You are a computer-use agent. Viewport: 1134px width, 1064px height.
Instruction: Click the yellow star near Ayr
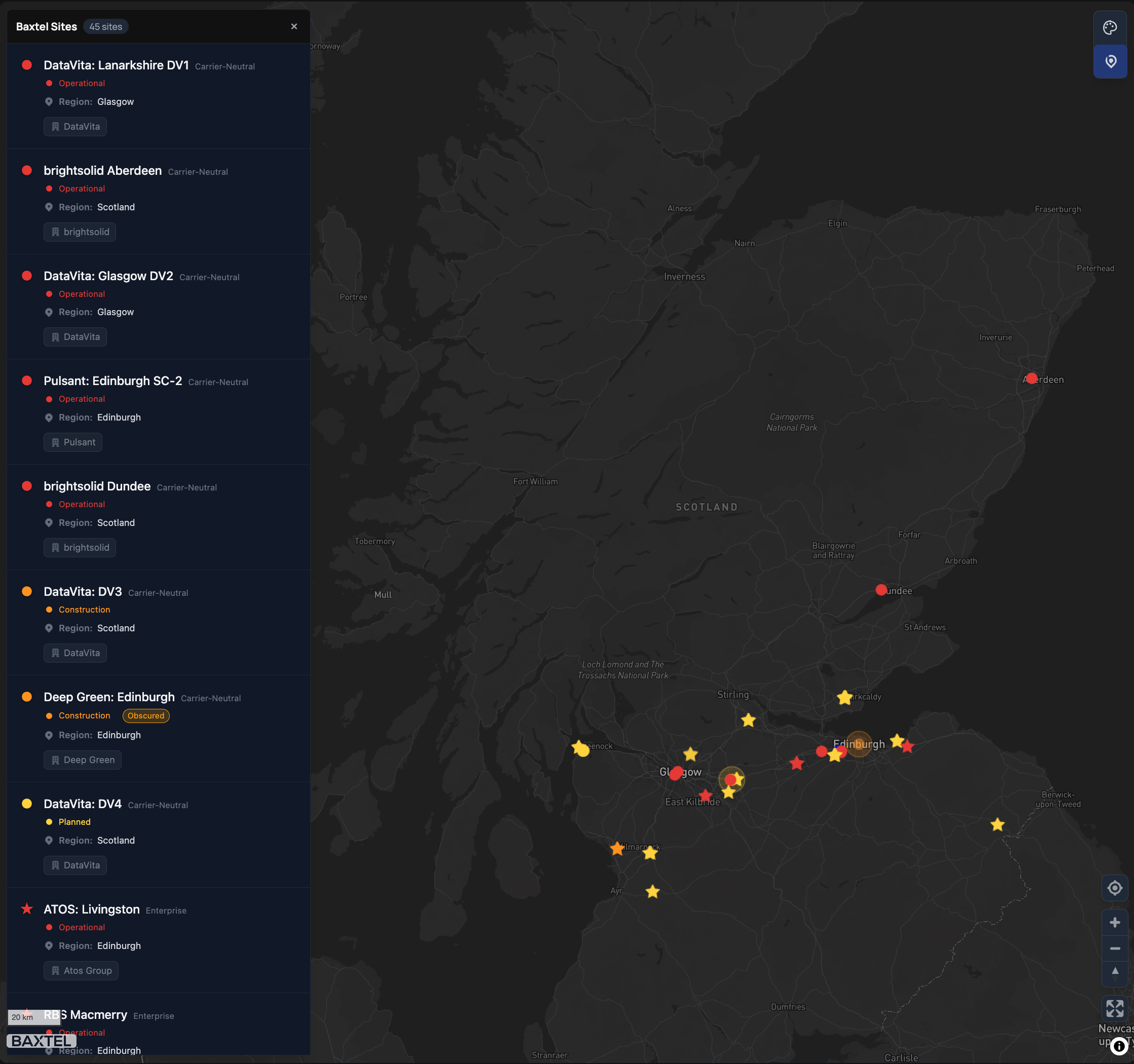653,892
